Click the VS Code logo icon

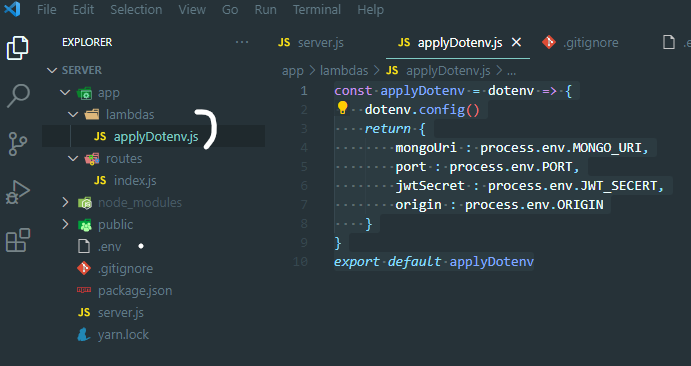point(12,9)
